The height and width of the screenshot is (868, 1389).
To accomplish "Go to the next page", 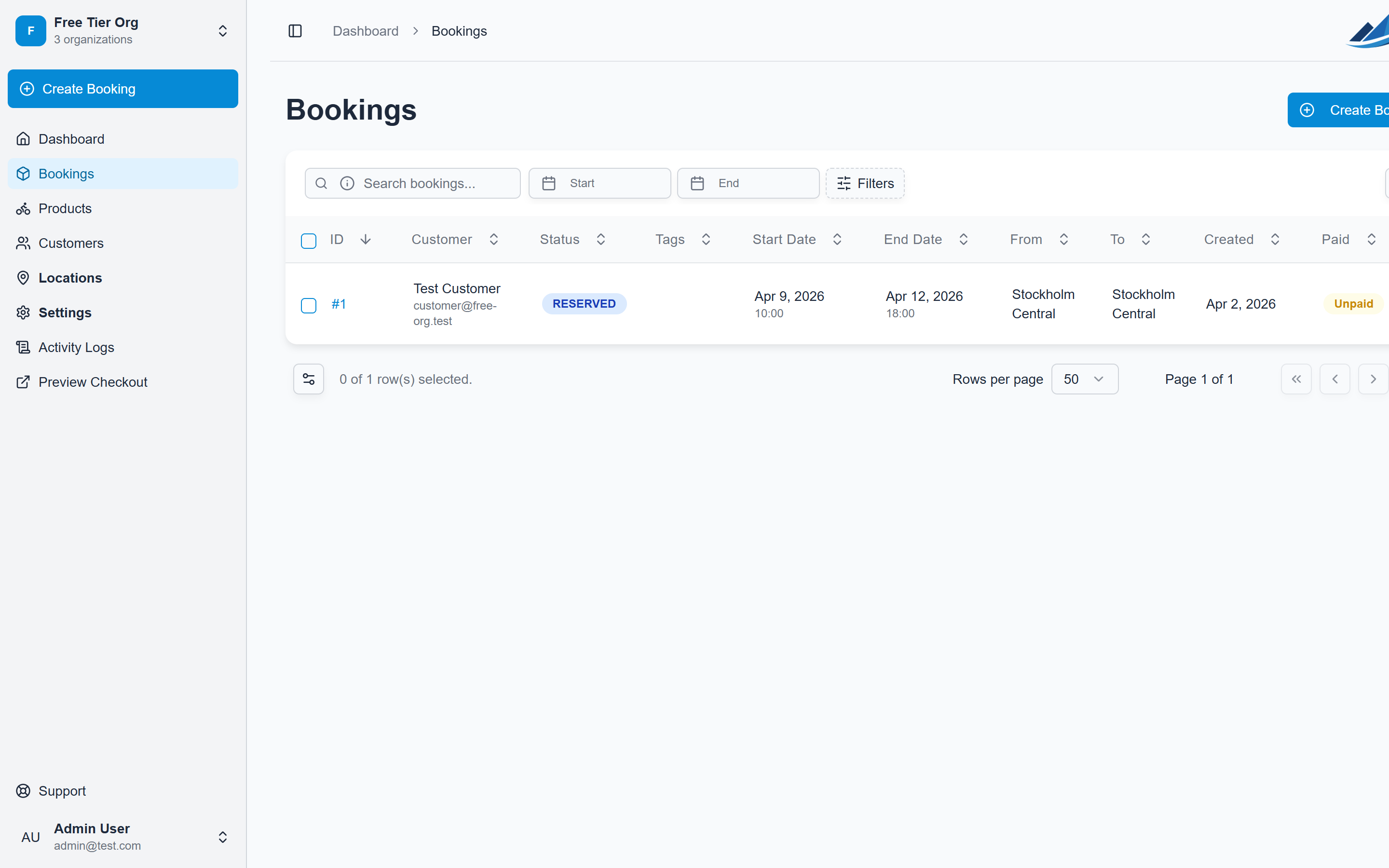I will pyautogui.click(x=1373, y=379).
